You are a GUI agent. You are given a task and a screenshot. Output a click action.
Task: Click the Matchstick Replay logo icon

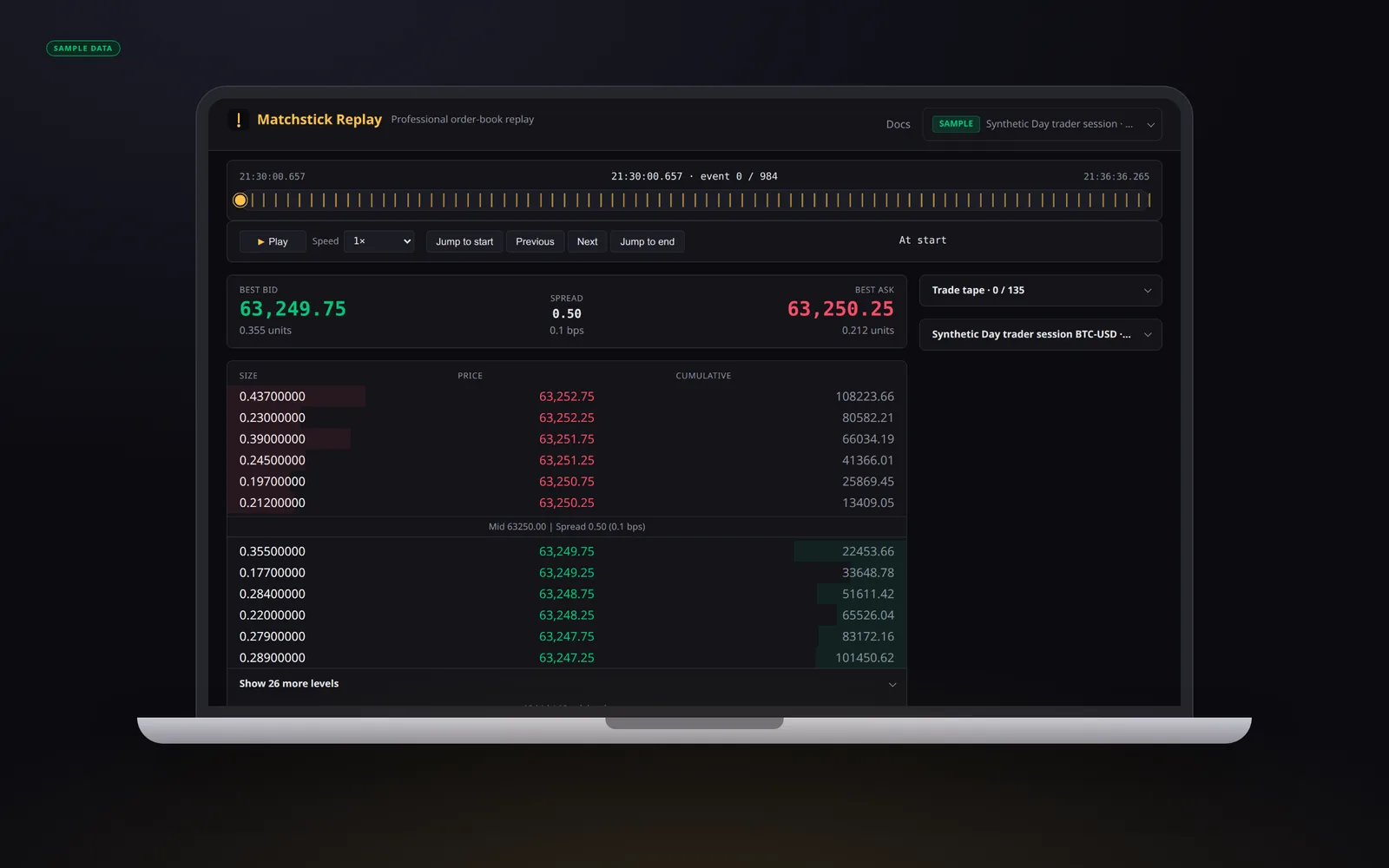(x=238, y=120)
